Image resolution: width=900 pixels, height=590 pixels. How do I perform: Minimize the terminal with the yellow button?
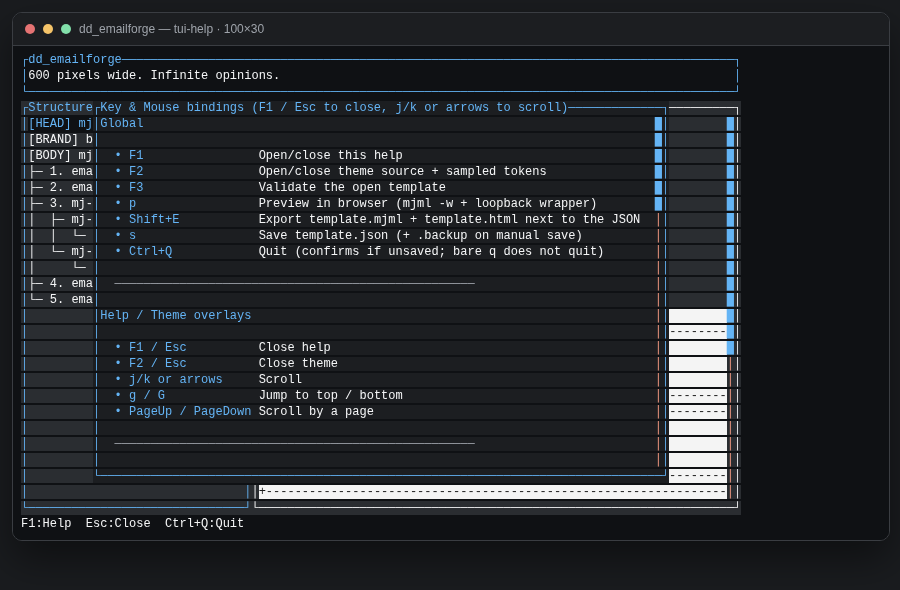click(48, 29)
